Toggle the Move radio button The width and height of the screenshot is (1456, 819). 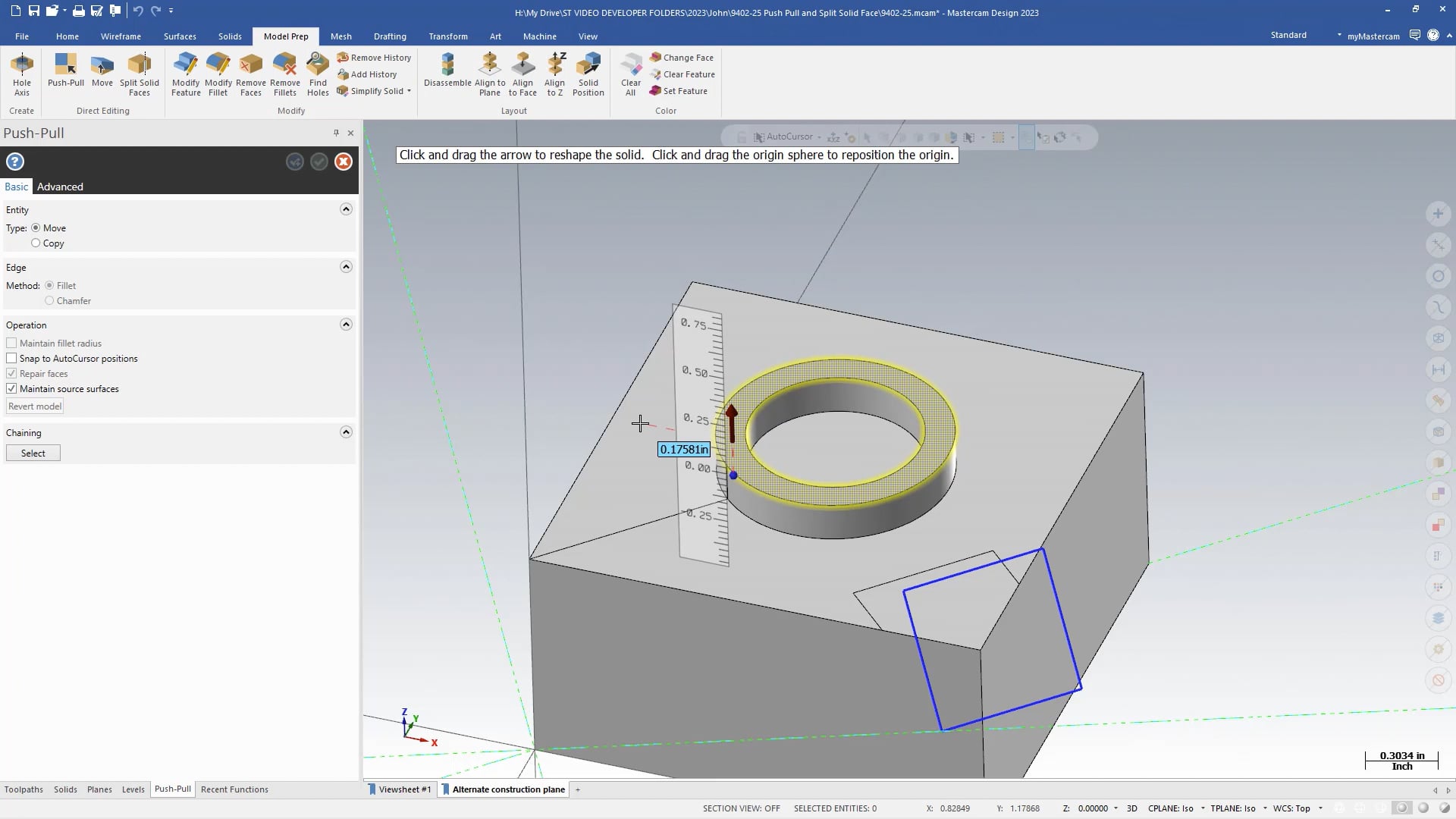(x=36, y=228)
